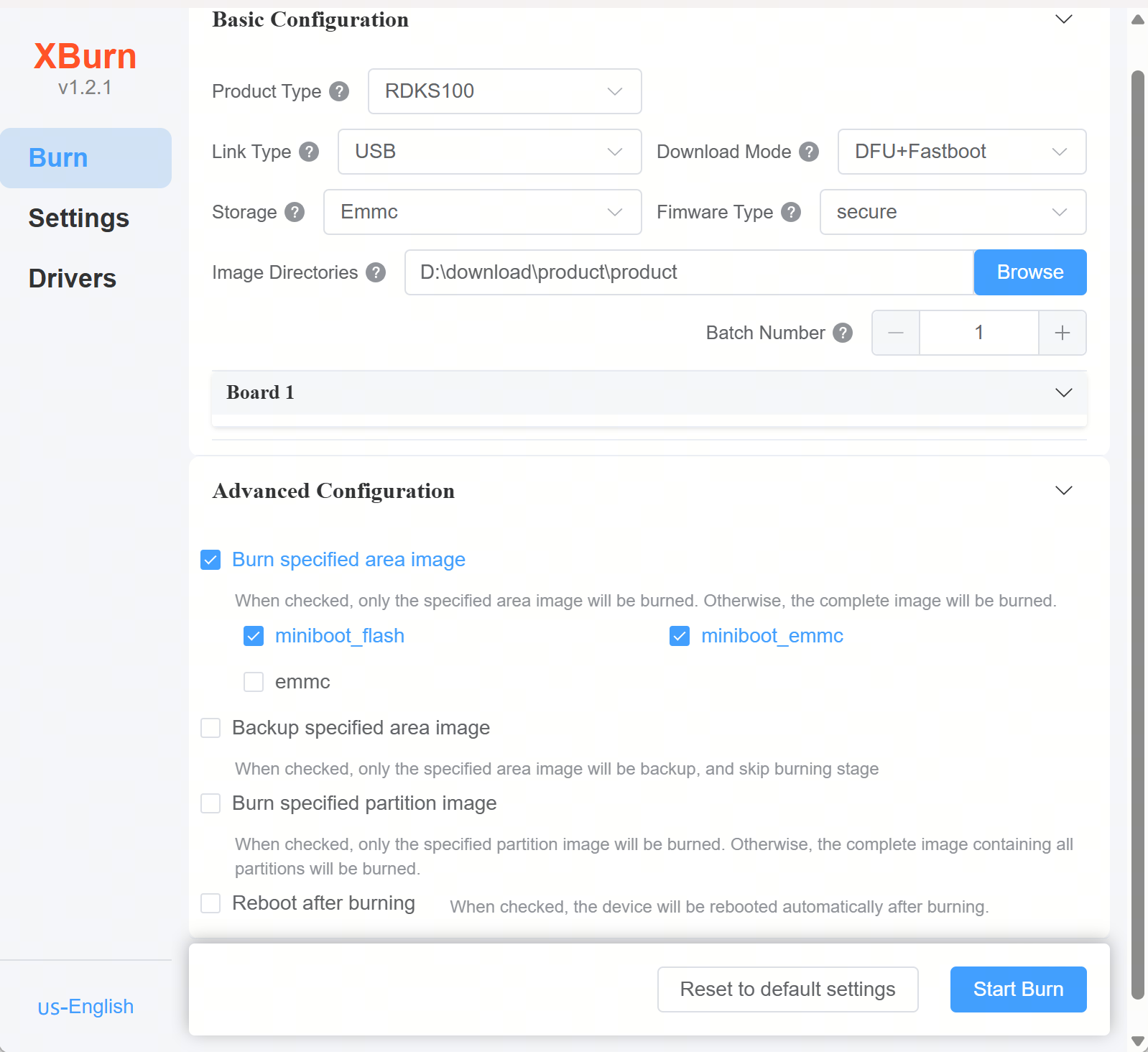The width and height of the screenshot is (1148, 1052).
Task: Click the Image Directories help icon
Action: [376, 272]
